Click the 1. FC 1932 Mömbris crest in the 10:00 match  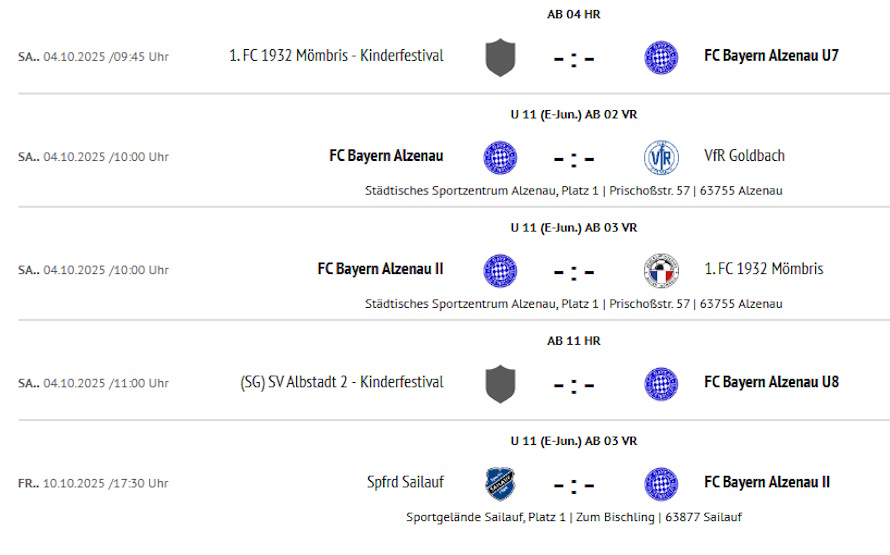coord(661,270)
